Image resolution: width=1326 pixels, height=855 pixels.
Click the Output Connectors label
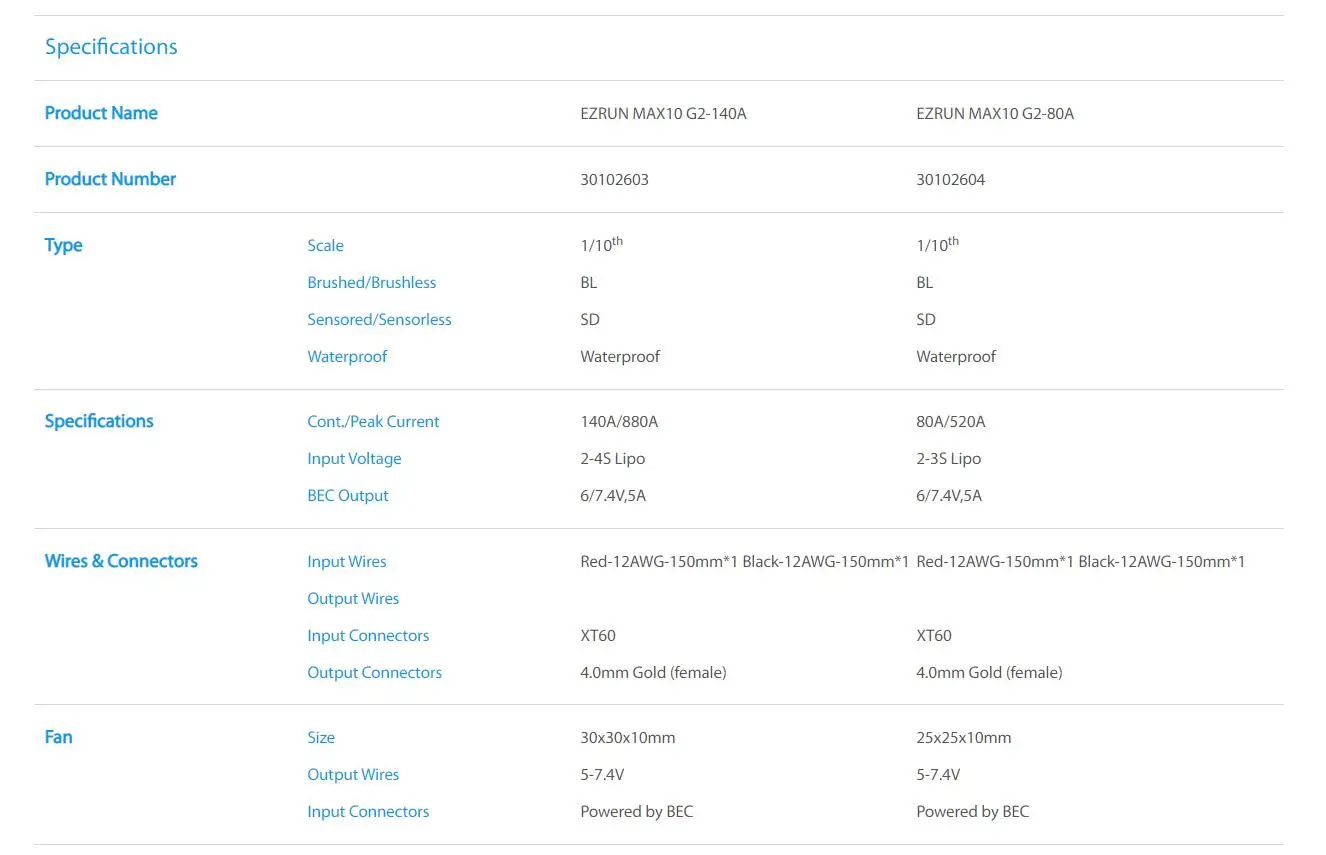374,673
